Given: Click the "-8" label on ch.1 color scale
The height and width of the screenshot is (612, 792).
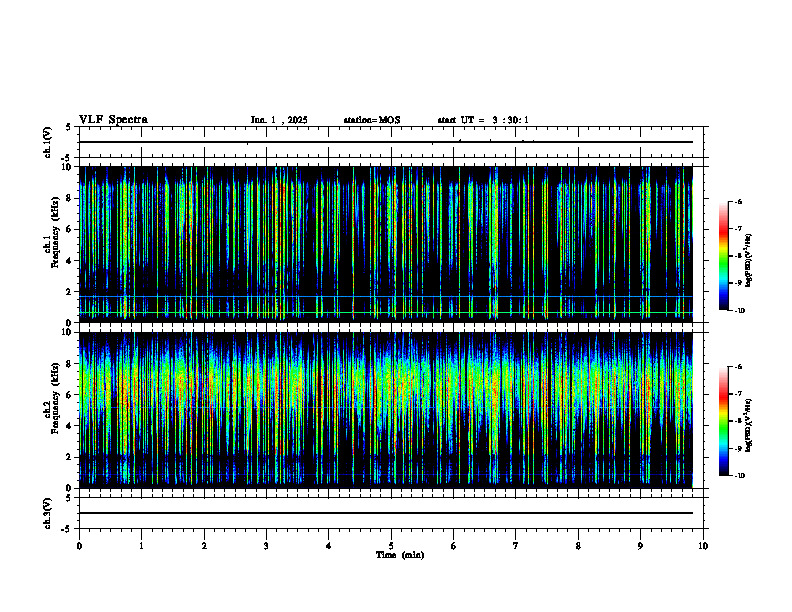Looking at the screenshot, I should (737, 256).
